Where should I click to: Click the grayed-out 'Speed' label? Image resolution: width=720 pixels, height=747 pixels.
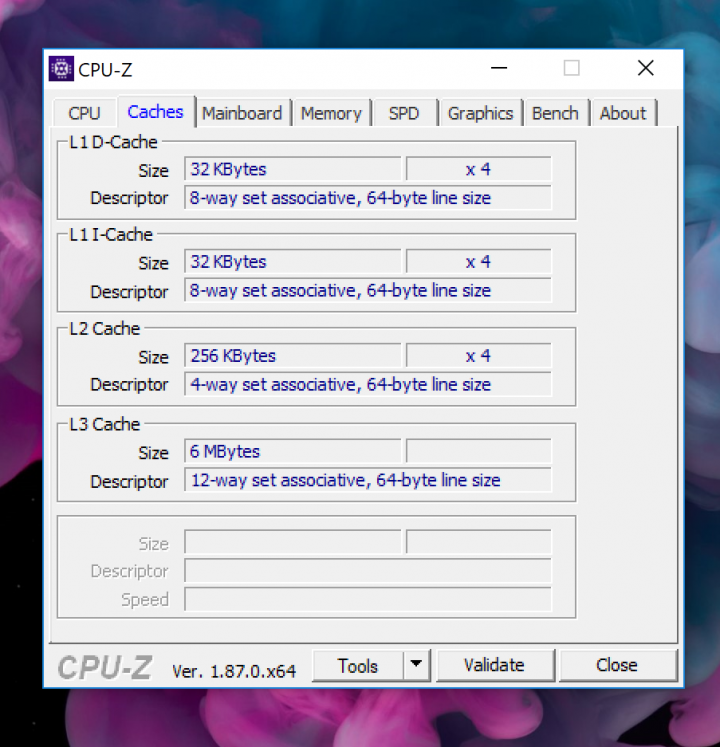[x=145, y=600]
